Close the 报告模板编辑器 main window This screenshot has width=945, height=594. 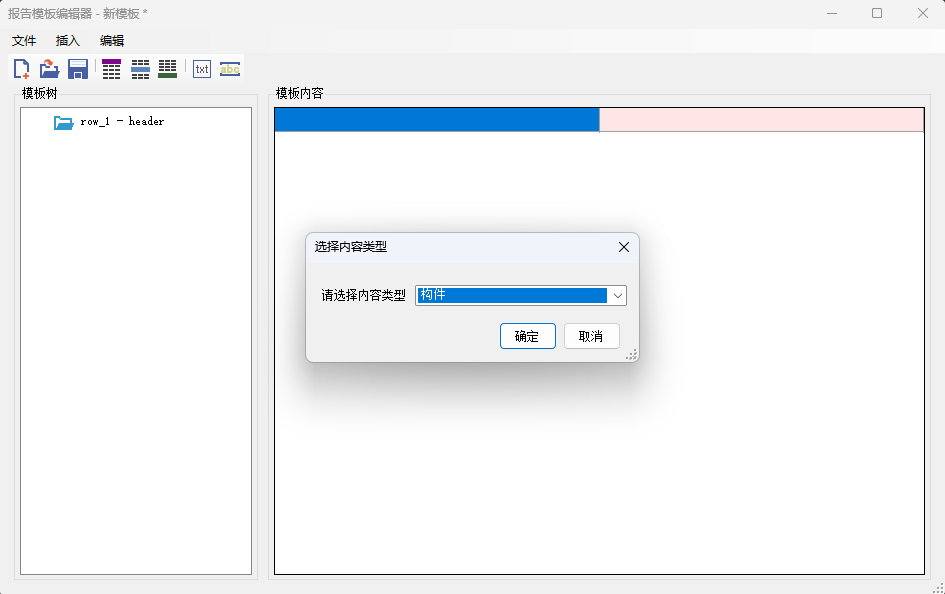[923, 13]
